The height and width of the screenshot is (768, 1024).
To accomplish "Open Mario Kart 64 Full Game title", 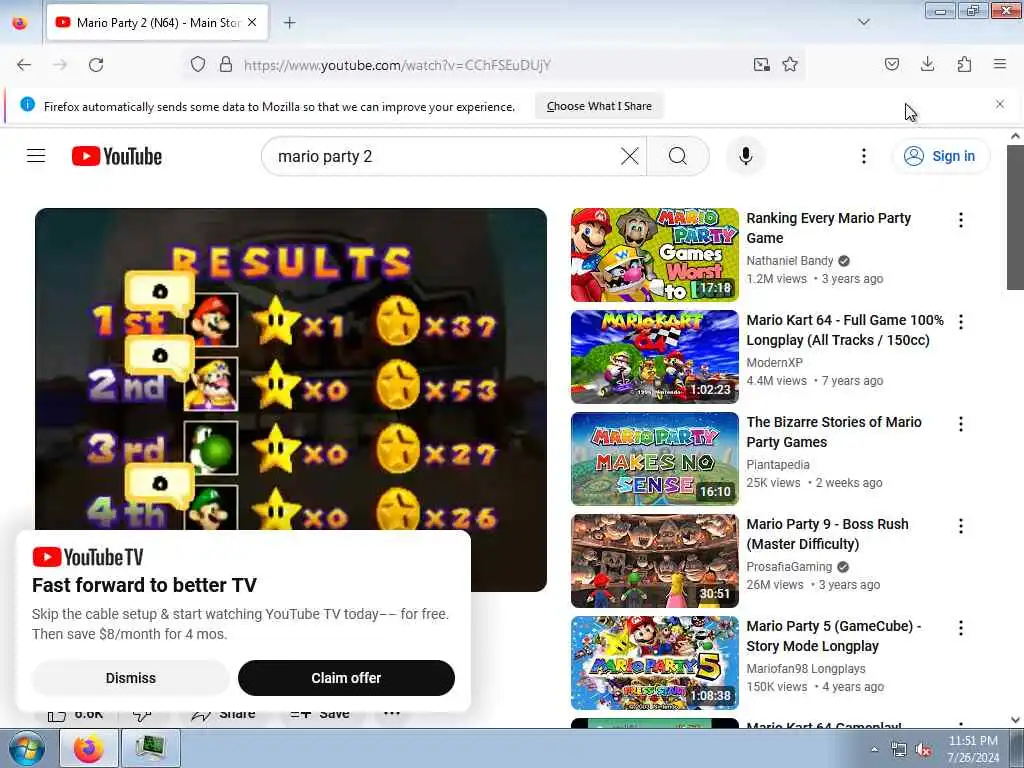I will pyautogui.click(x=845, y=330).
